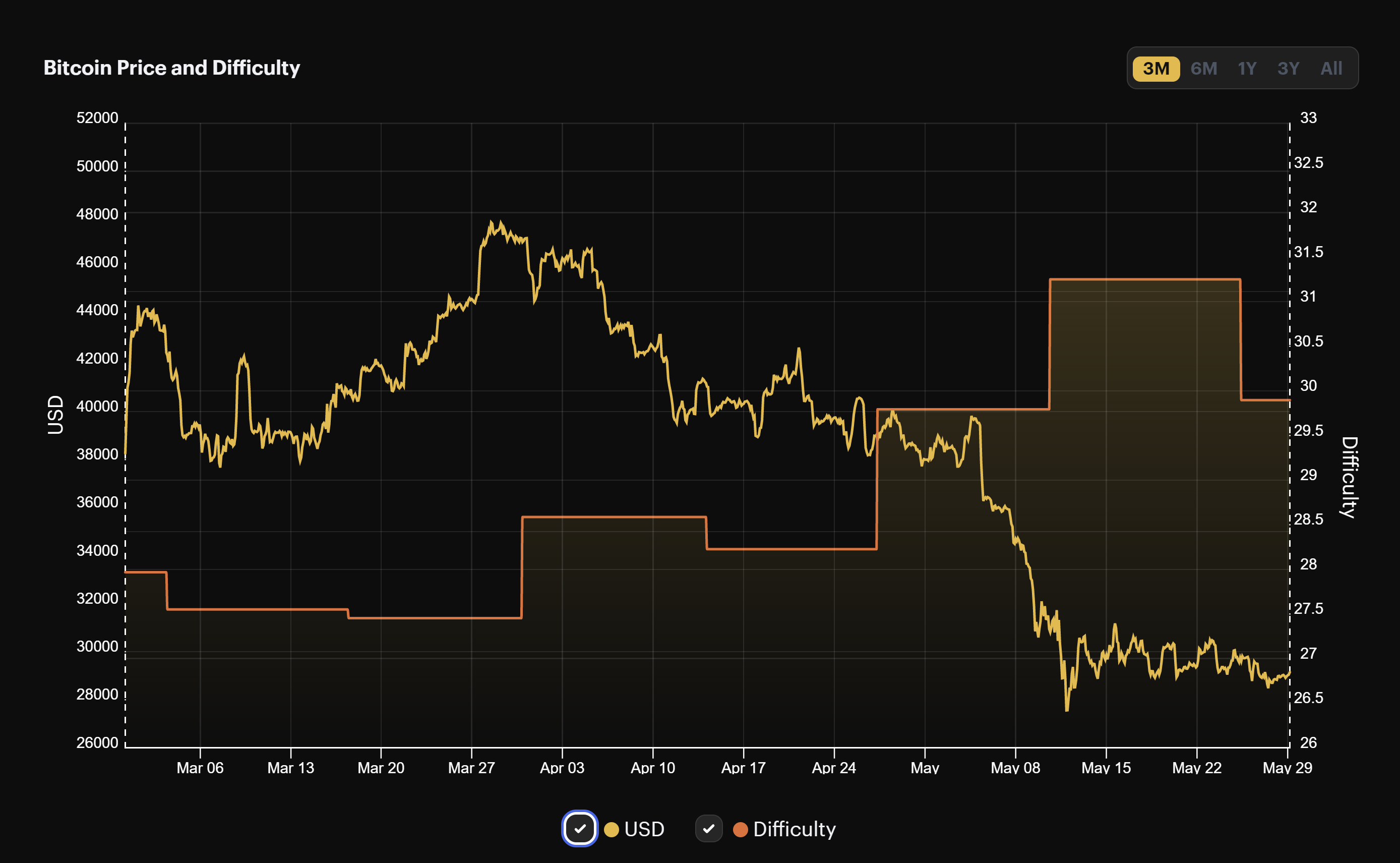
Task: Click the Apr 17 x-axis label
Action: 744,768
